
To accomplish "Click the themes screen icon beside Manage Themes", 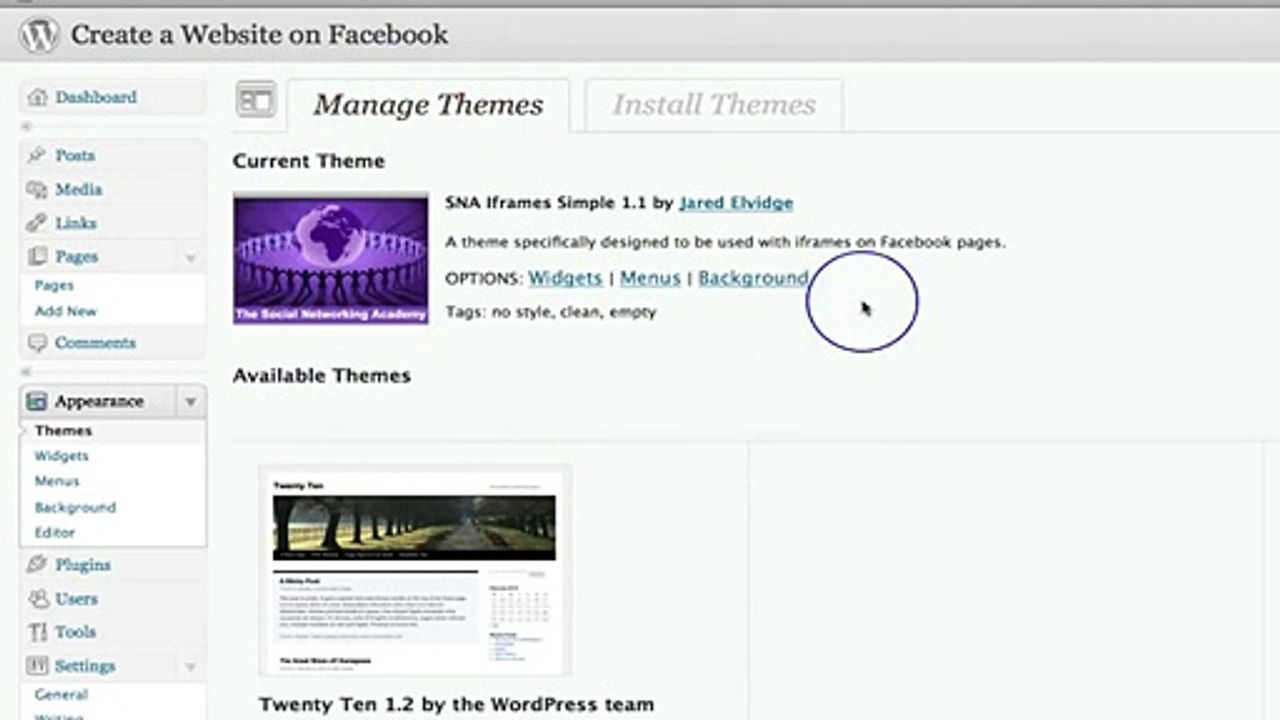I will click(256, 100).
